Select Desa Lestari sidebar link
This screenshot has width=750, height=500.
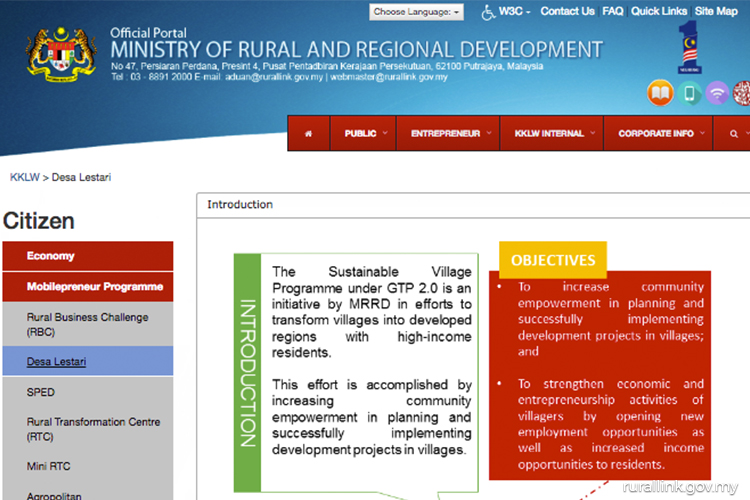[x=56, y=362]
